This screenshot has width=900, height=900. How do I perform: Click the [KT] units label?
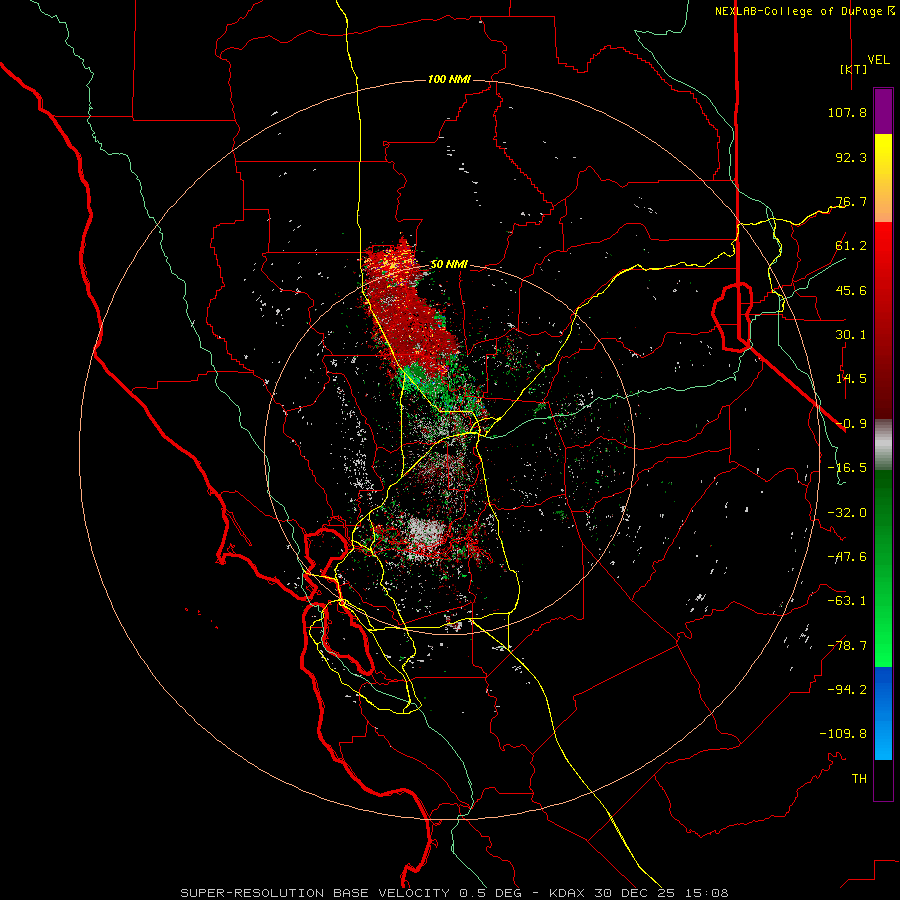[853, 69]
